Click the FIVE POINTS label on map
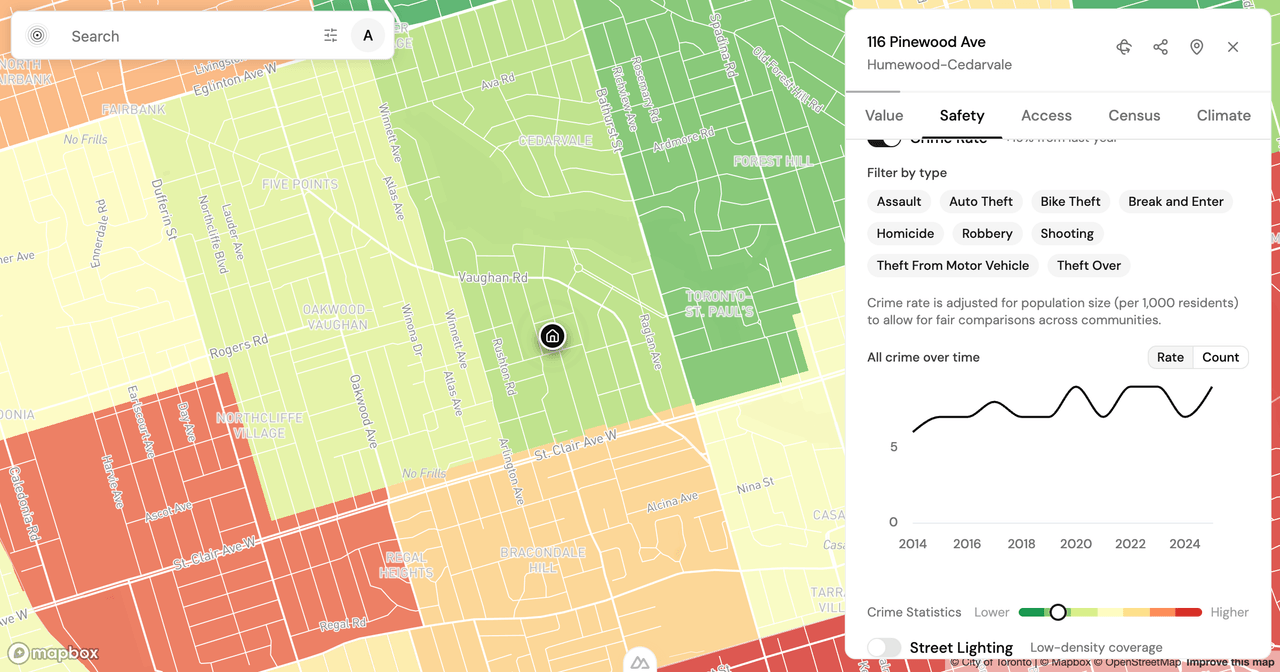The image size is (1280, 672). coord(300,185)
